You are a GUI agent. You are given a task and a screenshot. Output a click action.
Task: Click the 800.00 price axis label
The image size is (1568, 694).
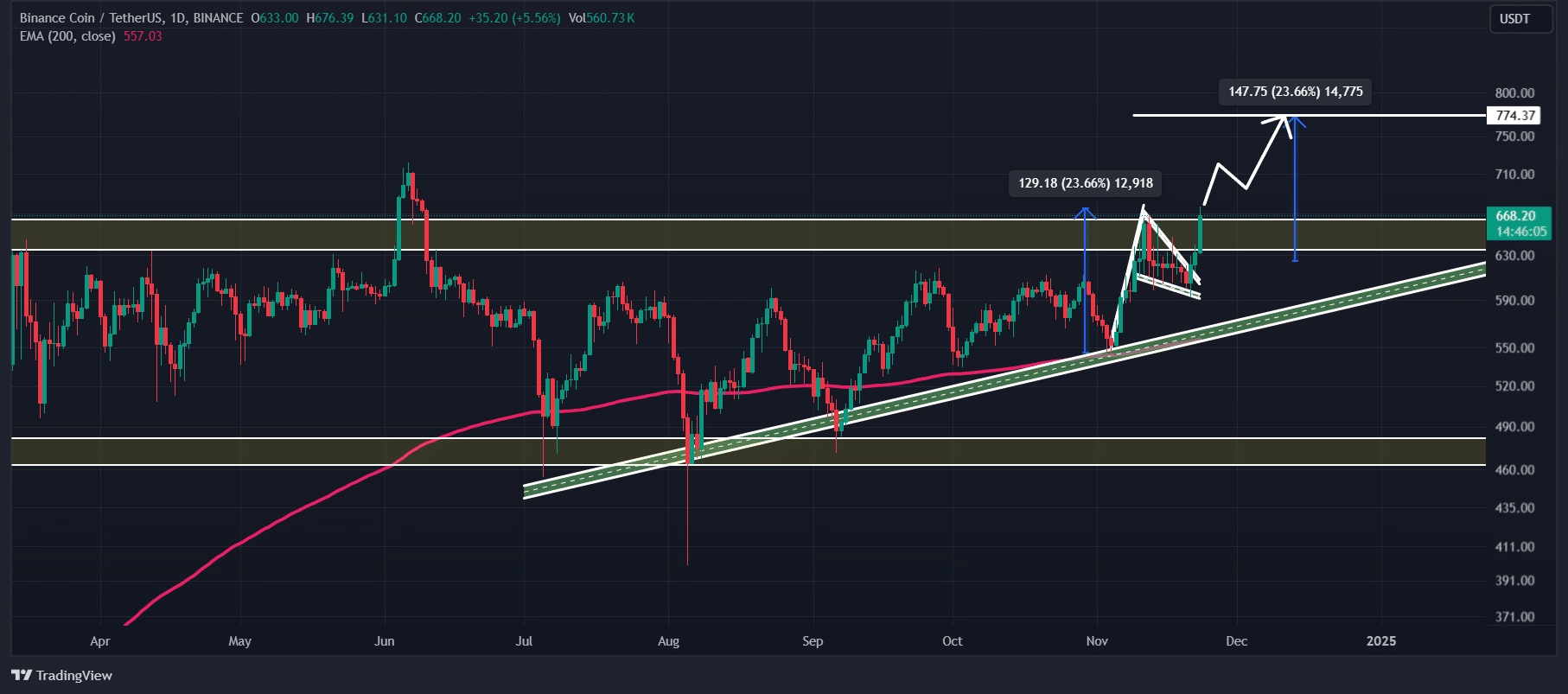(x=1514, y=92)
